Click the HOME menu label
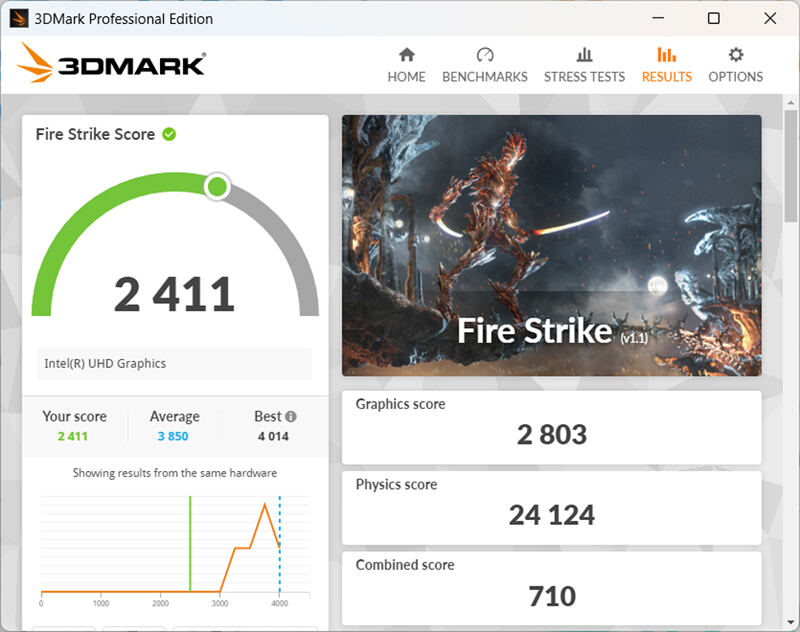The image size is (800, 632). pyautogui.click(x=406, y=77)
